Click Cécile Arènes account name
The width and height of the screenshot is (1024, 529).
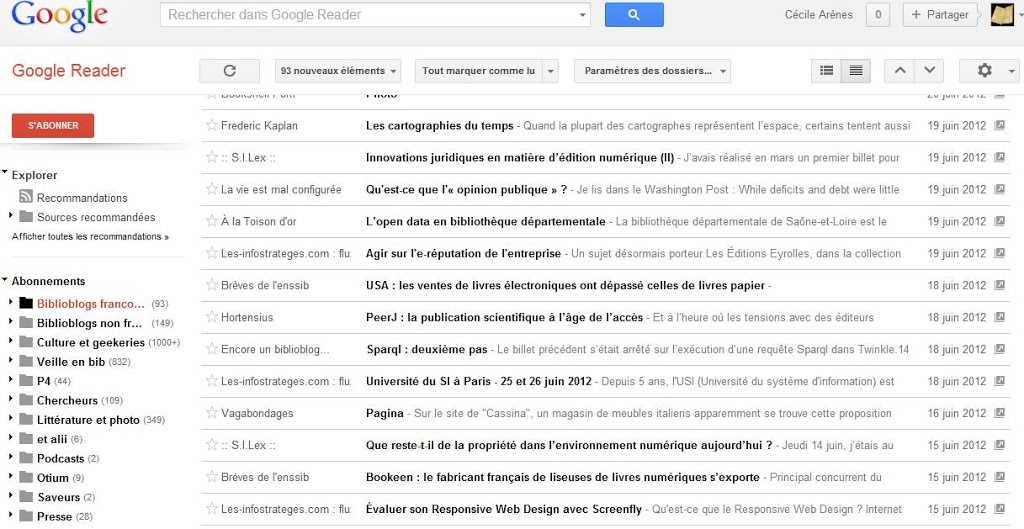click(x=818, y=14)
